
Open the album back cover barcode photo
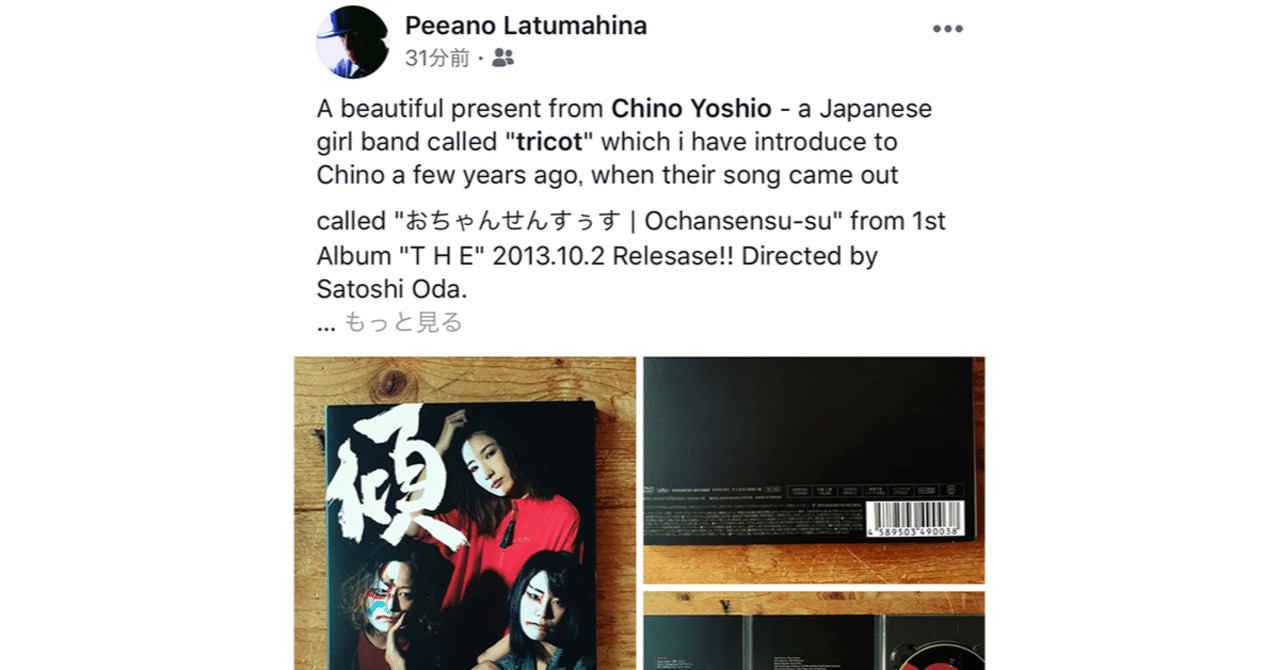click(x=814, y=470)
